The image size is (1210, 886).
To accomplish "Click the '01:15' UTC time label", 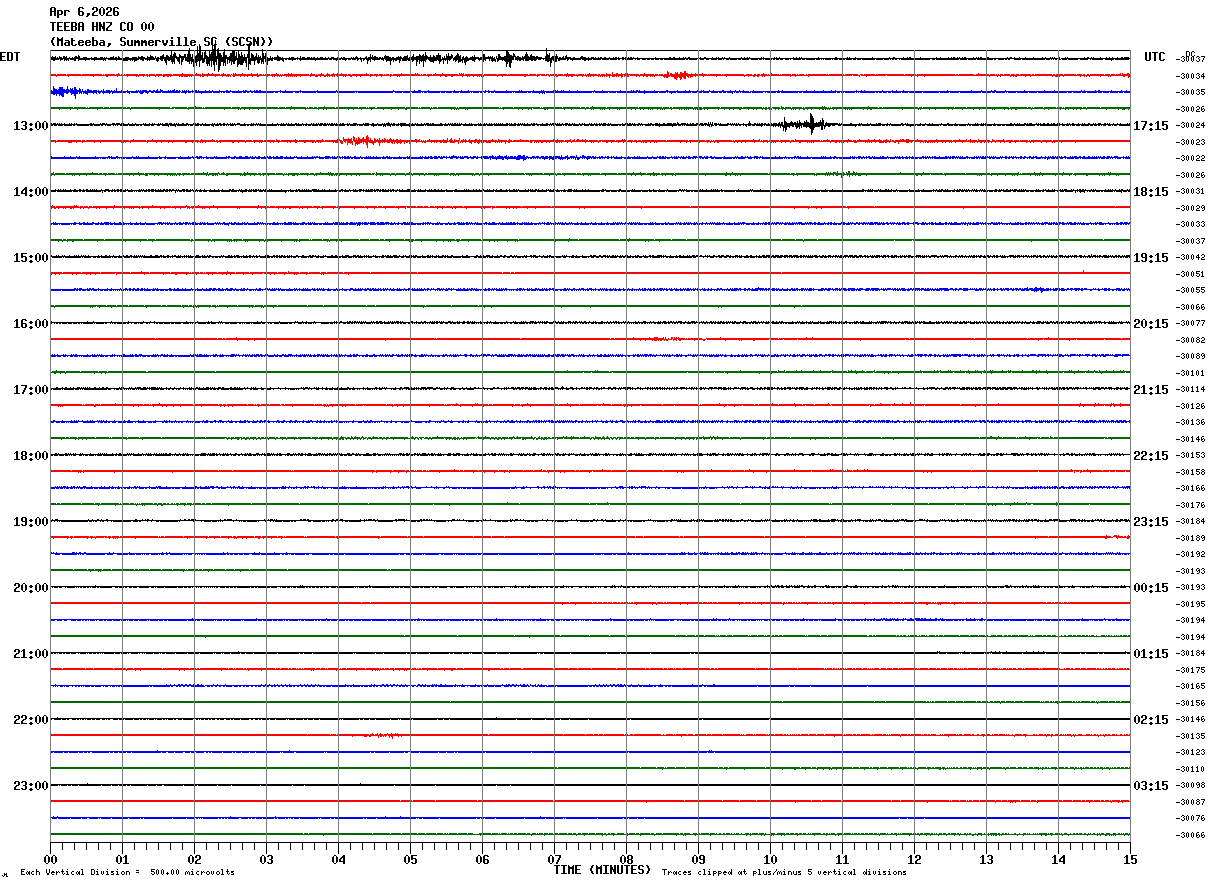I will 1150,654.
